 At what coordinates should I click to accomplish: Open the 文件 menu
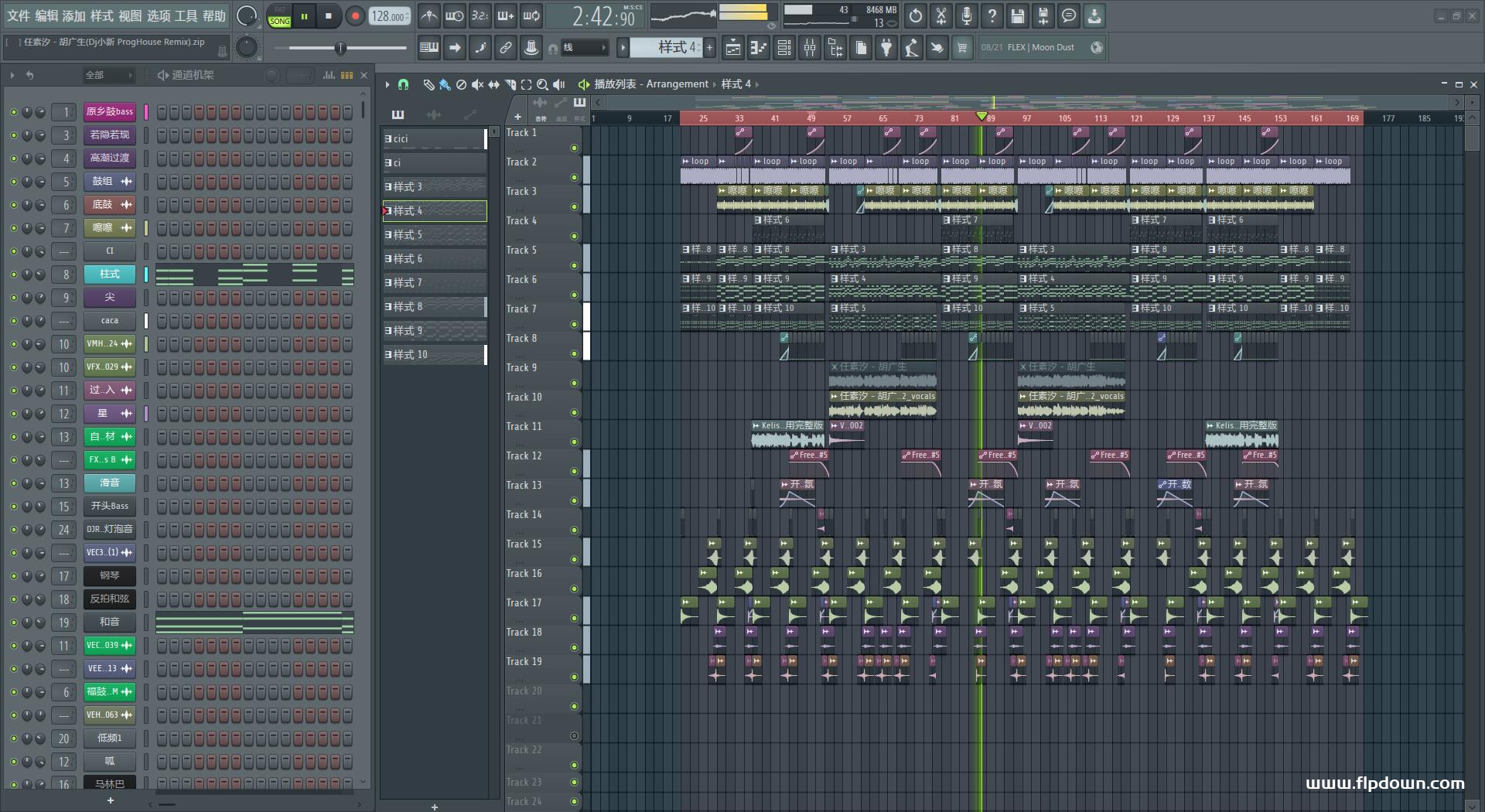click(19, 16)
